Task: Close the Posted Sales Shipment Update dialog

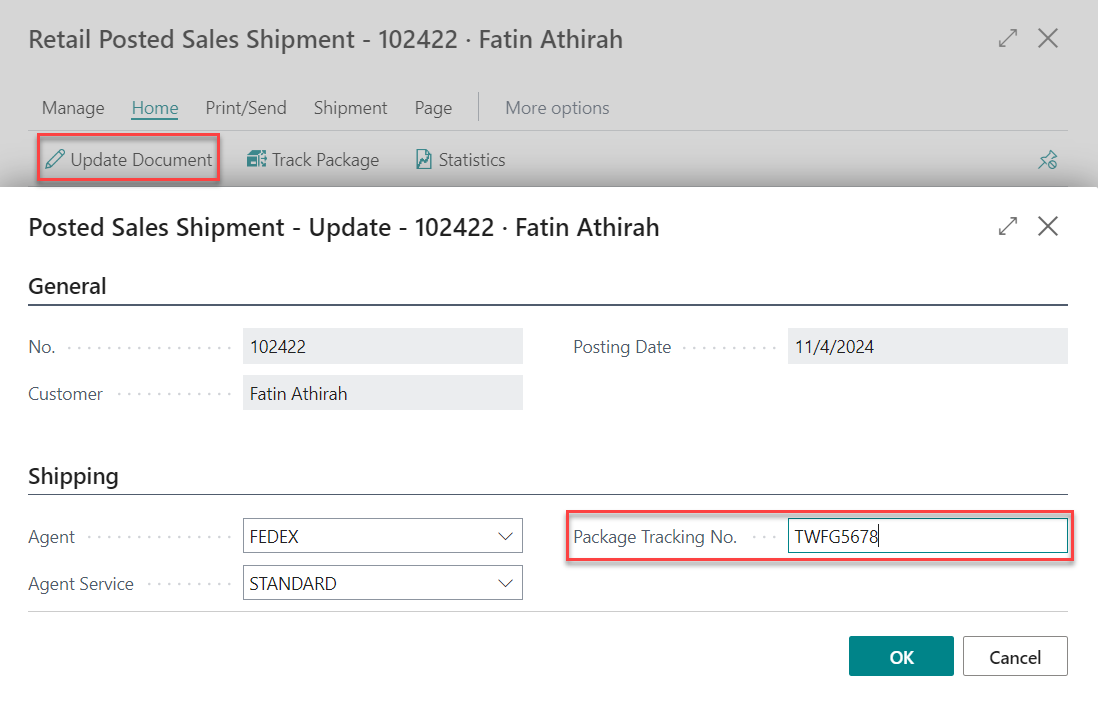Action: (1047, 227)
